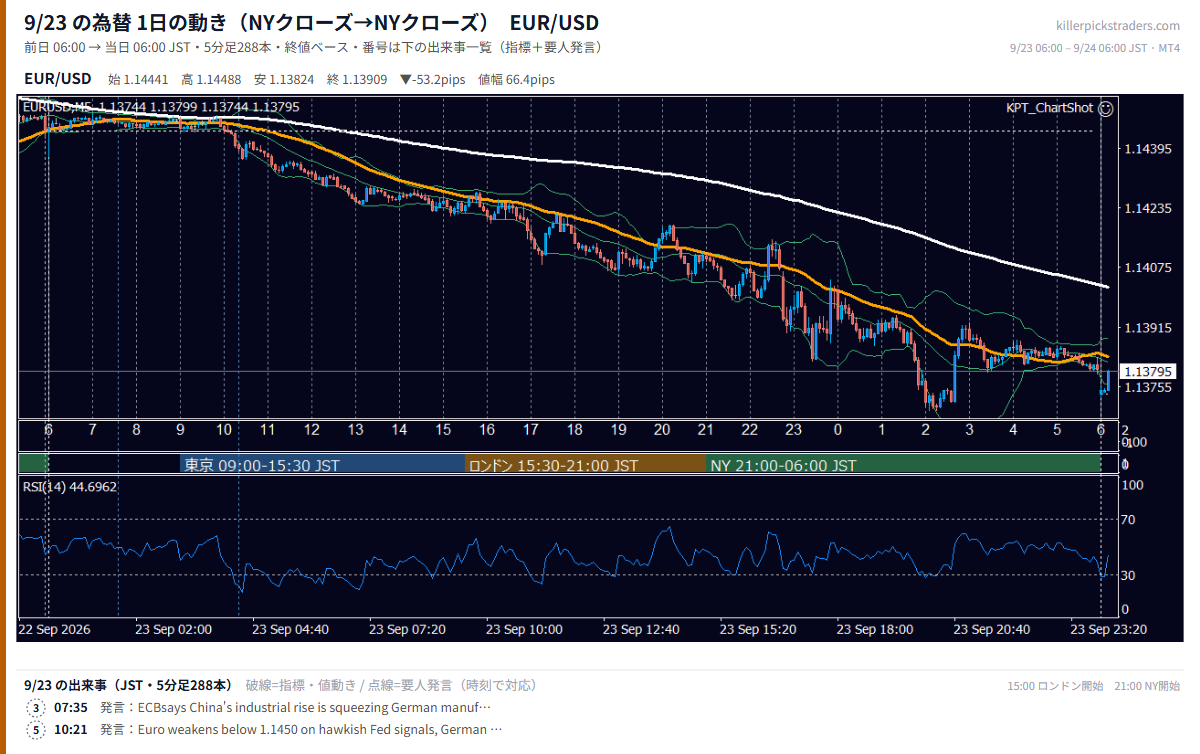1200x754 pixels.
Task: Click the opening price 始 1.14441
Action: pyautogui.click(x=140, y=79)
